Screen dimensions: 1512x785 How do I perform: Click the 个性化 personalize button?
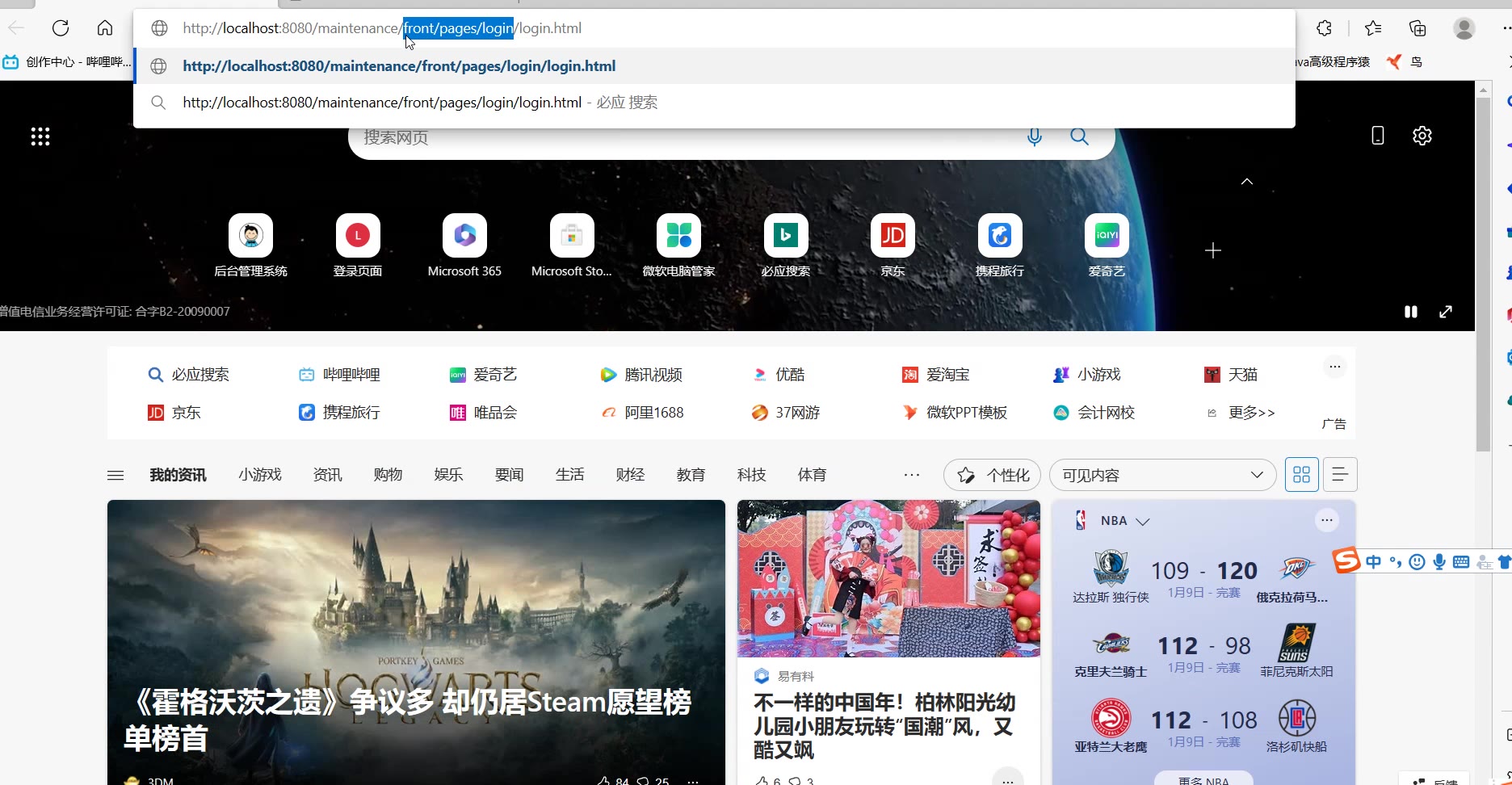tap(992, 475)
